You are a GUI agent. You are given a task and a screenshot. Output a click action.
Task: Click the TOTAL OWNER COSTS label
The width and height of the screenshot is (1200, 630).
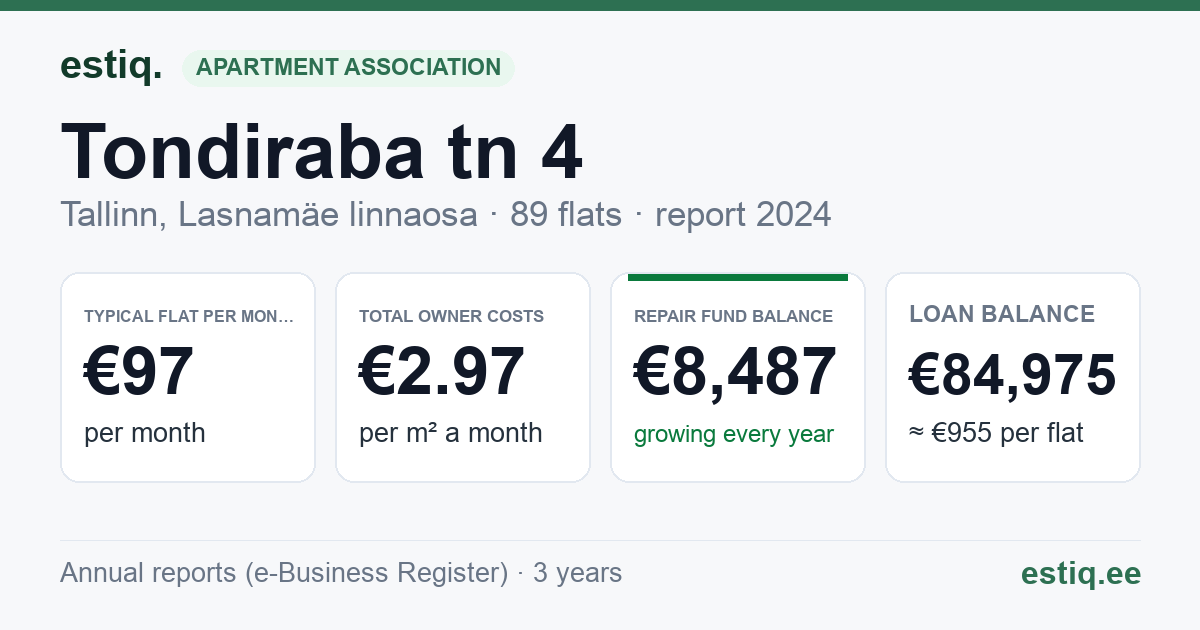452,316
